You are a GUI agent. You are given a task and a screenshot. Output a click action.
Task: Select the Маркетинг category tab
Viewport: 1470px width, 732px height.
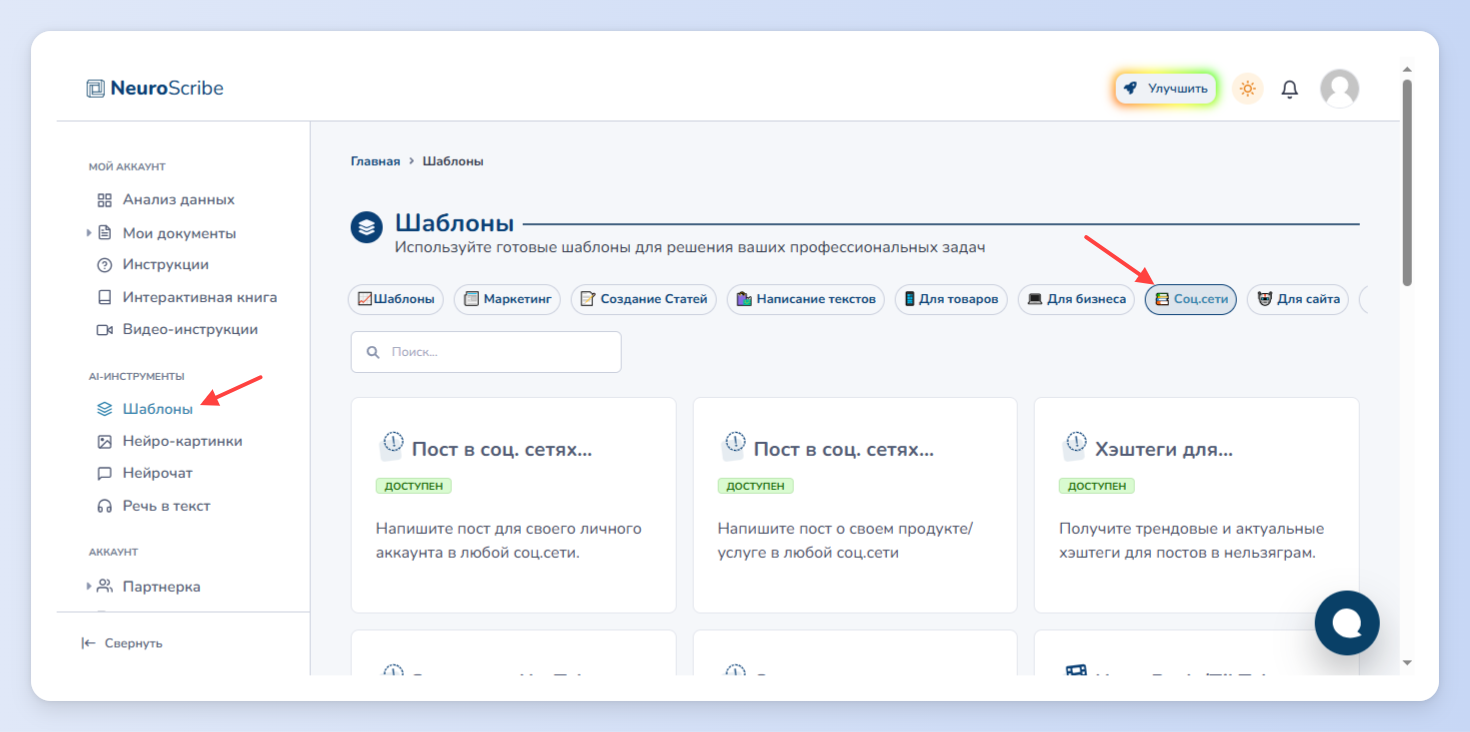(x=508, y=299)
